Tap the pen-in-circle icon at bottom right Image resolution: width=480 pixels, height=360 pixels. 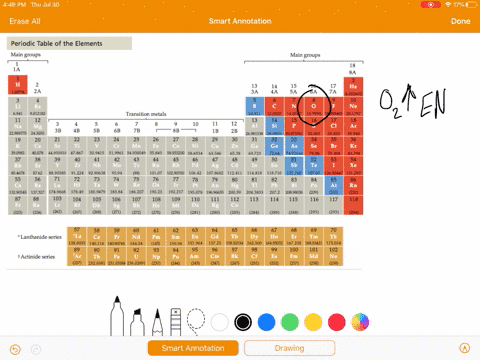point(464,348)
